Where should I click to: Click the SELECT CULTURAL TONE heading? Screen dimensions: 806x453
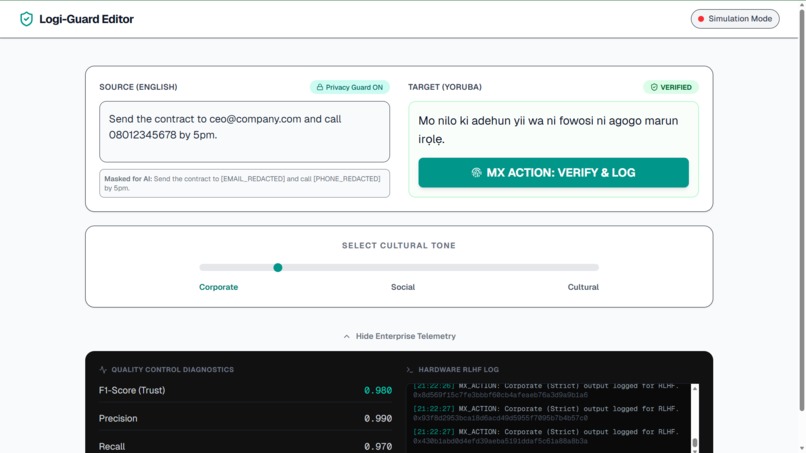(x=399, y=245)
